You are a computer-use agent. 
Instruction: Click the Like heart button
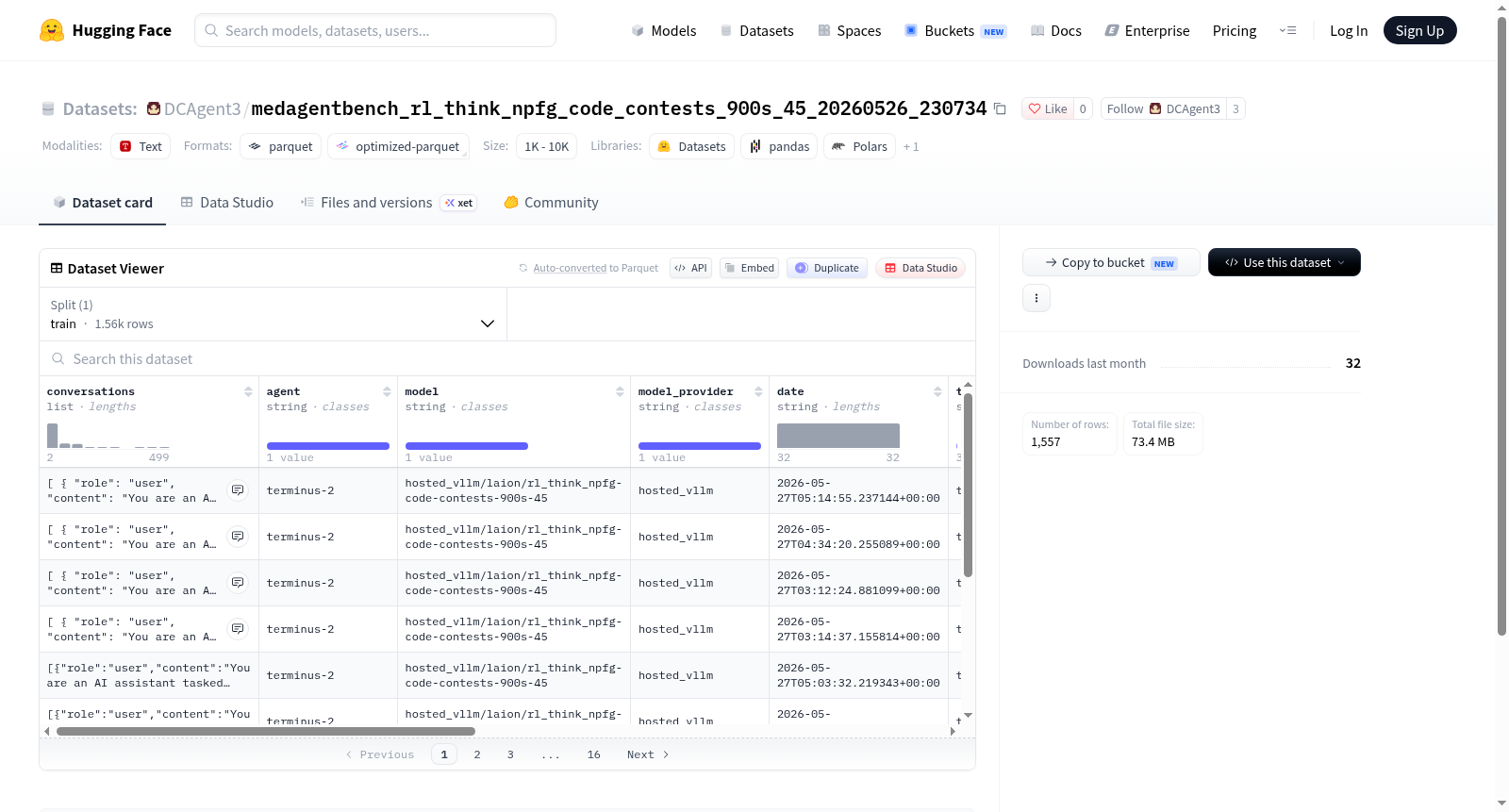coord(1047,108)
